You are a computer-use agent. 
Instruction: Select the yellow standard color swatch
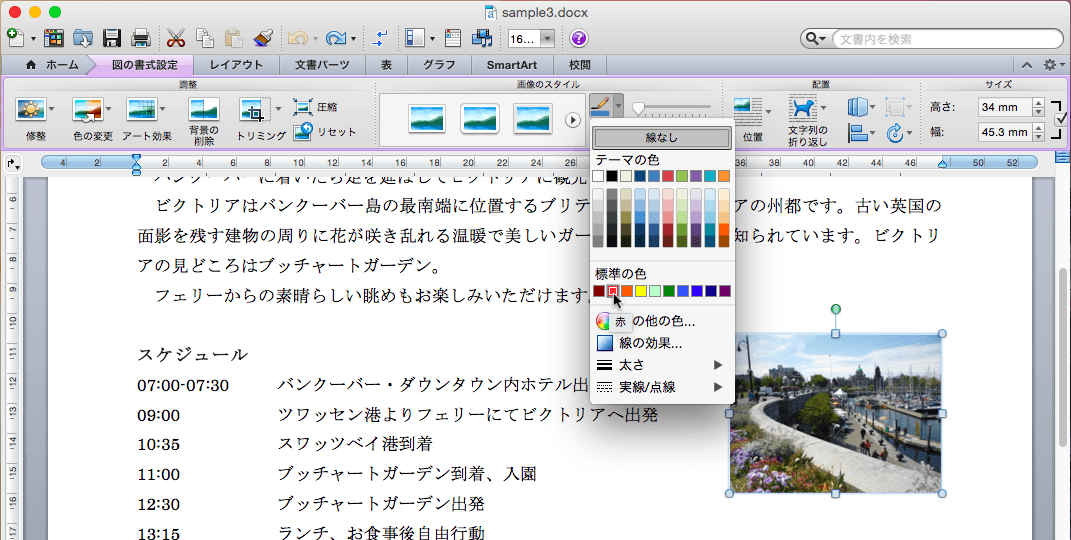641,291
